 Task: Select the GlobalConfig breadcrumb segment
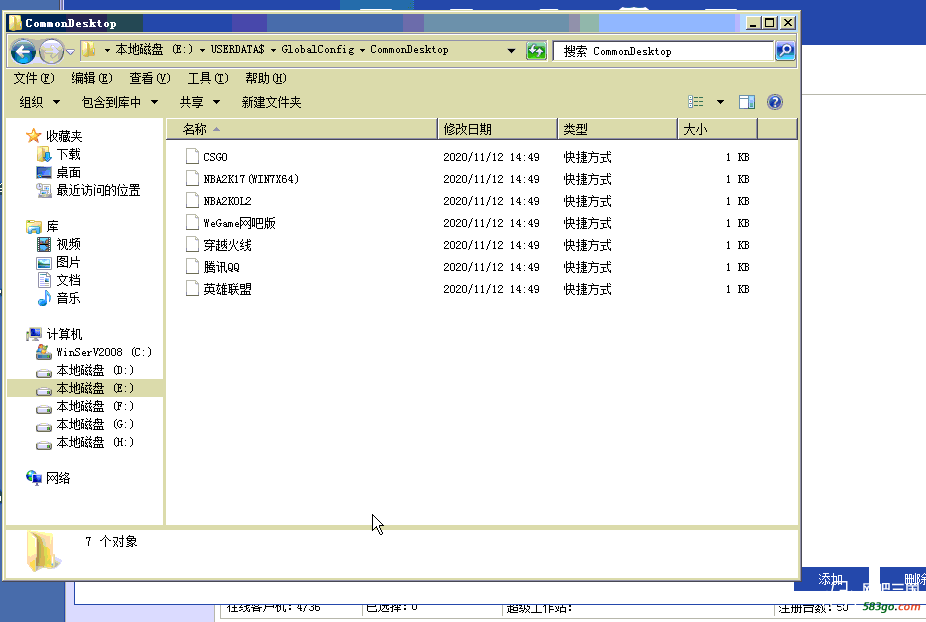point(318,50)
